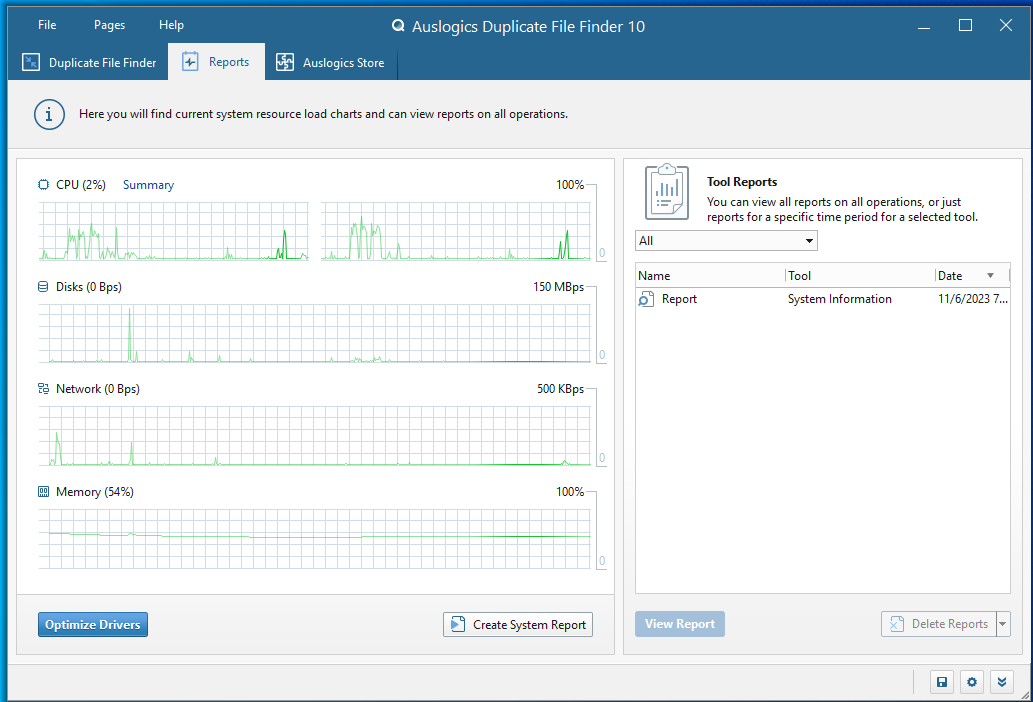Screen dimensions: 1033x702
Task: Open the Auslogics Store tab
Action: click(331, 63)
